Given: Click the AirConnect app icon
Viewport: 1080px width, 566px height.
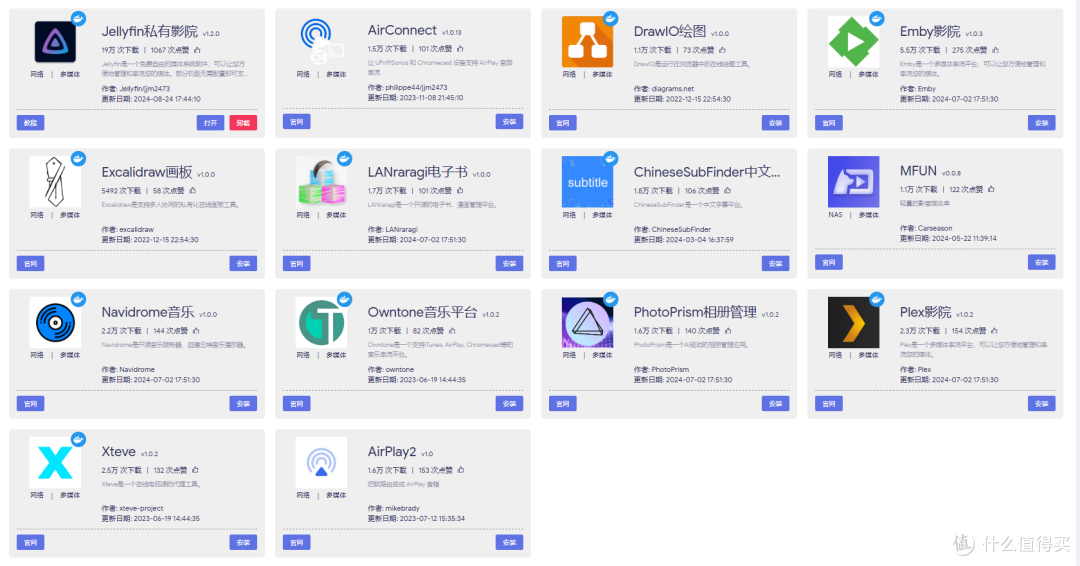Looking at the screenshot, I should coord(321,42).
